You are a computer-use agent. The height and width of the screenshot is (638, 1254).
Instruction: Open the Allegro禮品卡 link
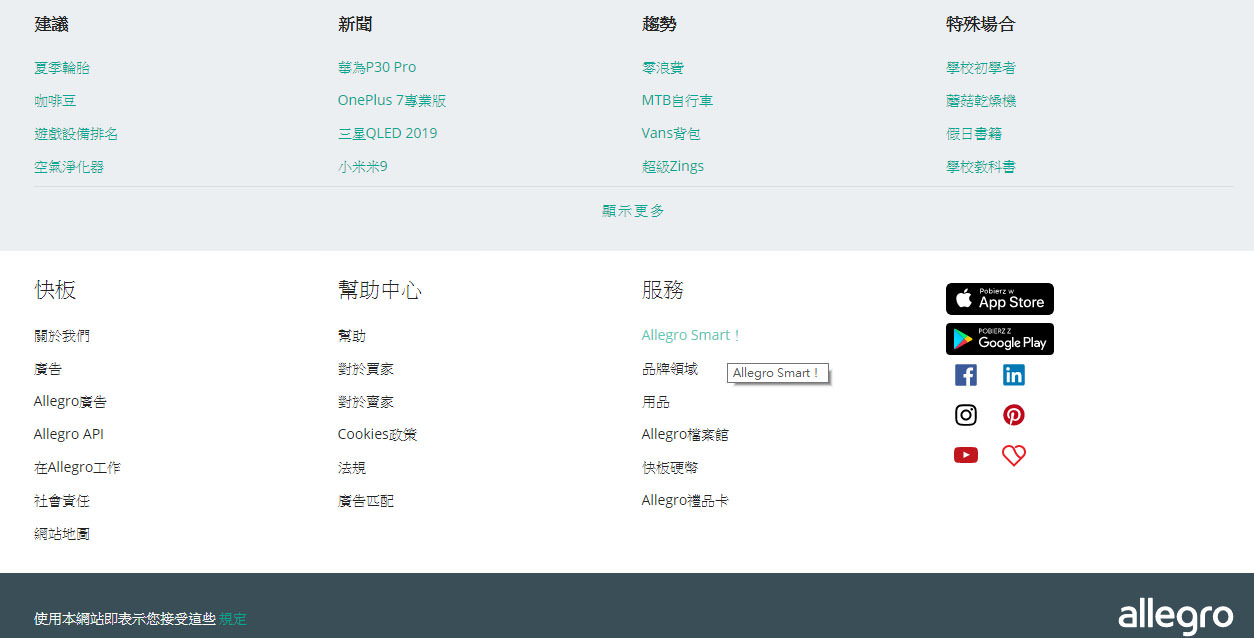click(x=685, y=501)
